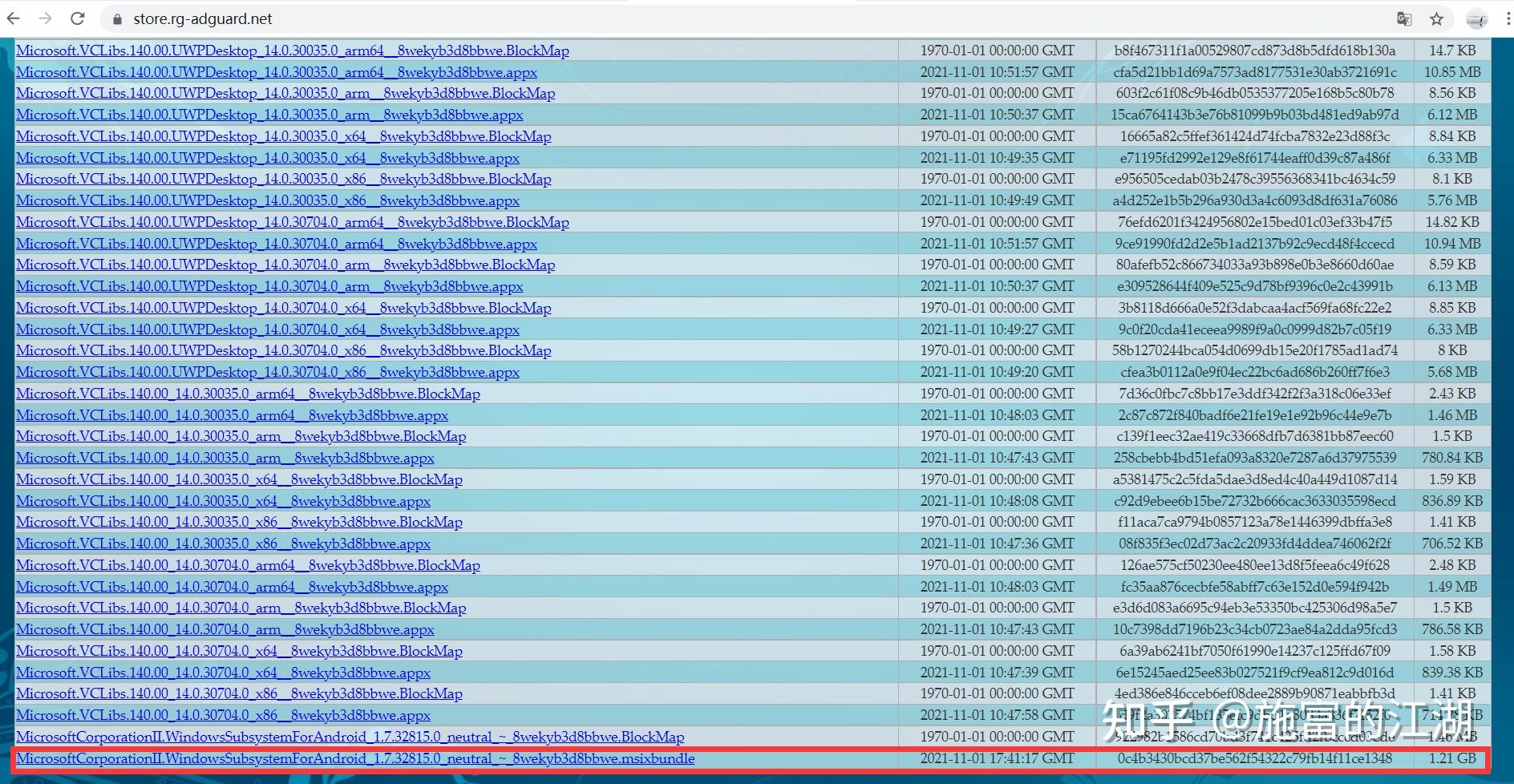The height and width of the screenshot is (784, 1514).
Task: Download VCLibs.140.00_14.0.30035.0 x86 appx
Action: [x=223, y=544]
